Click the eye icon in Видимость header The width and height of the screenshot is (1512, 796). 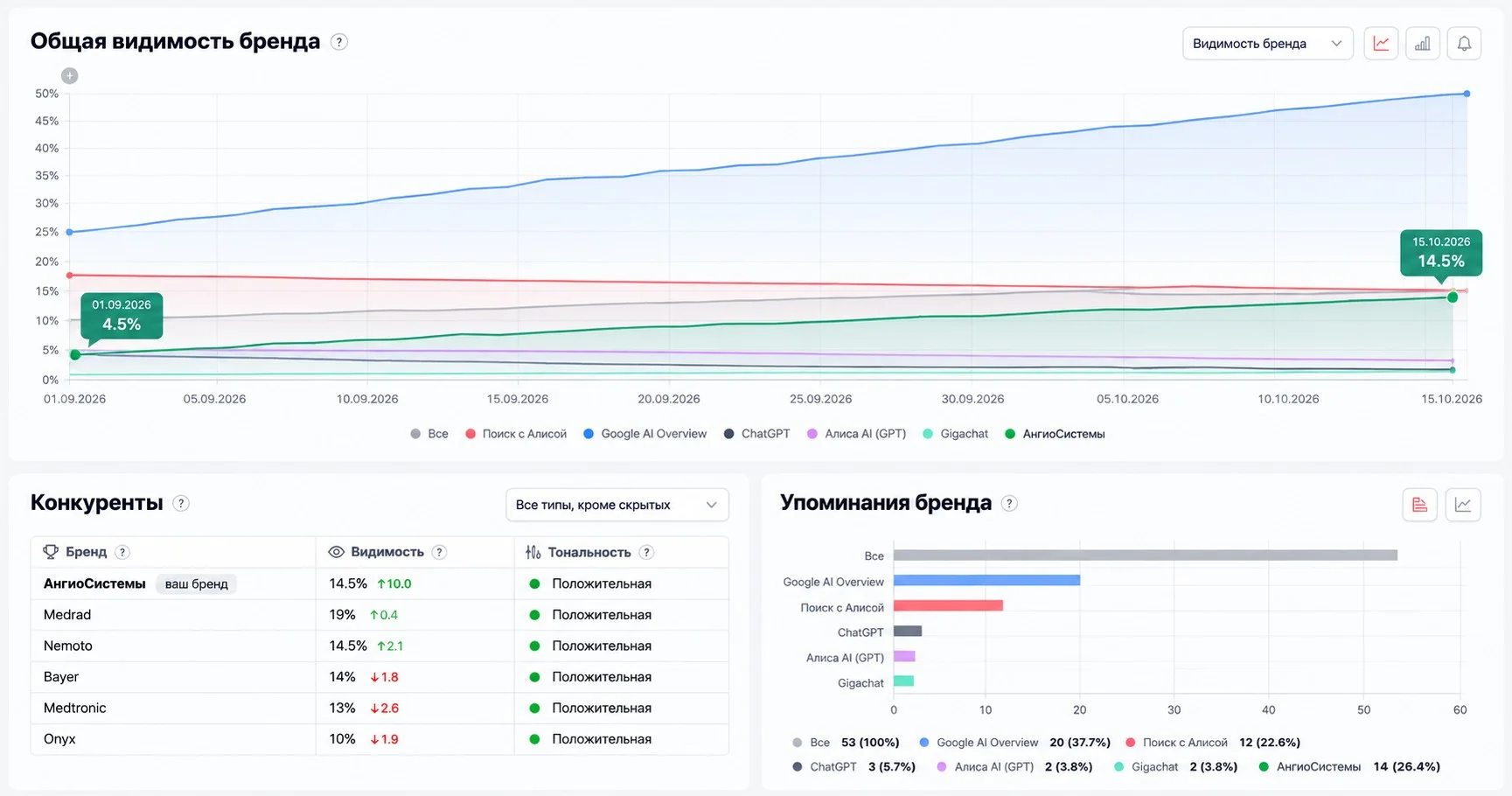336,552
